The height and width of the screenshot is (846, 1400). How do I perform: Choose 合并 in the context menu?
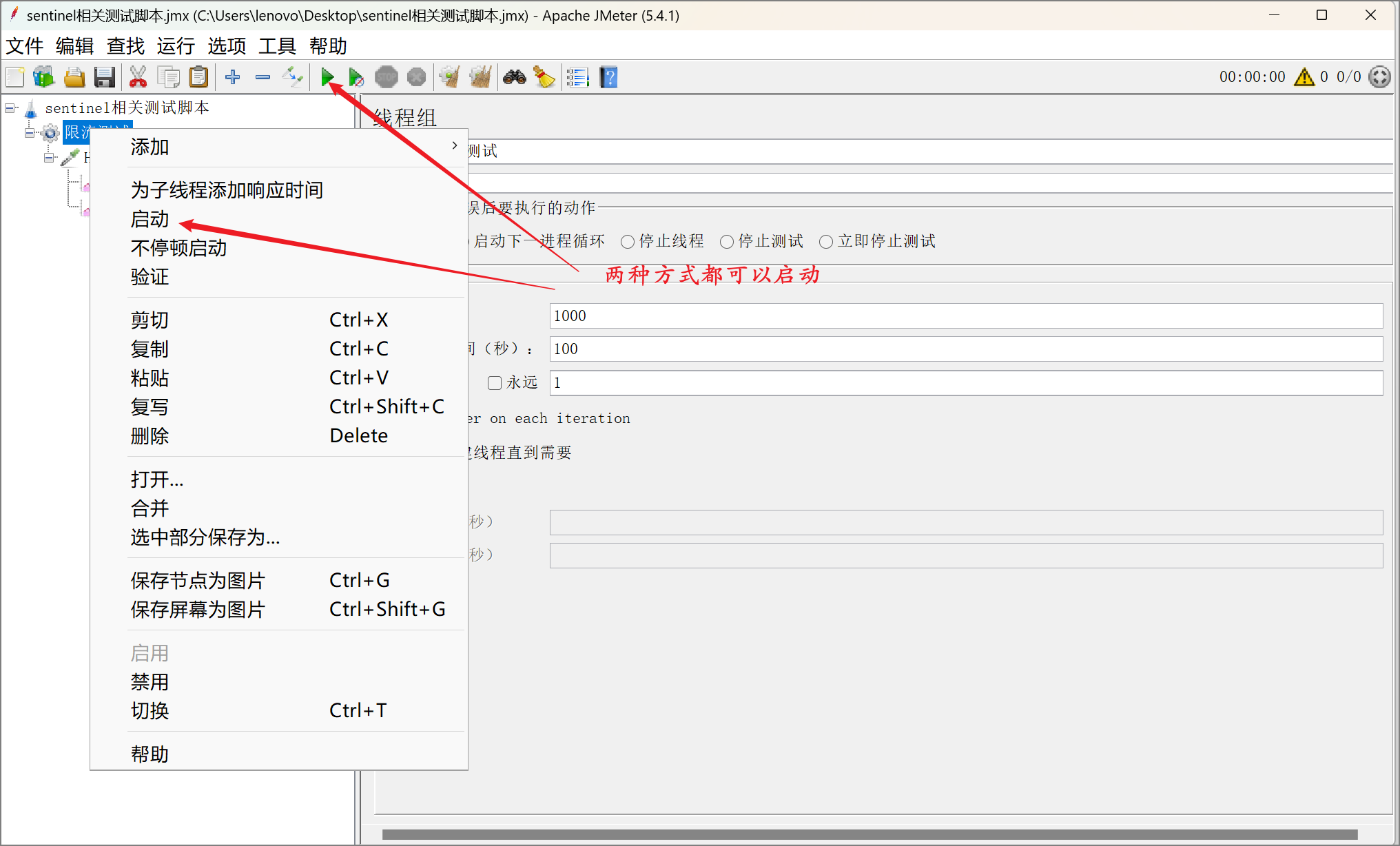279,508
